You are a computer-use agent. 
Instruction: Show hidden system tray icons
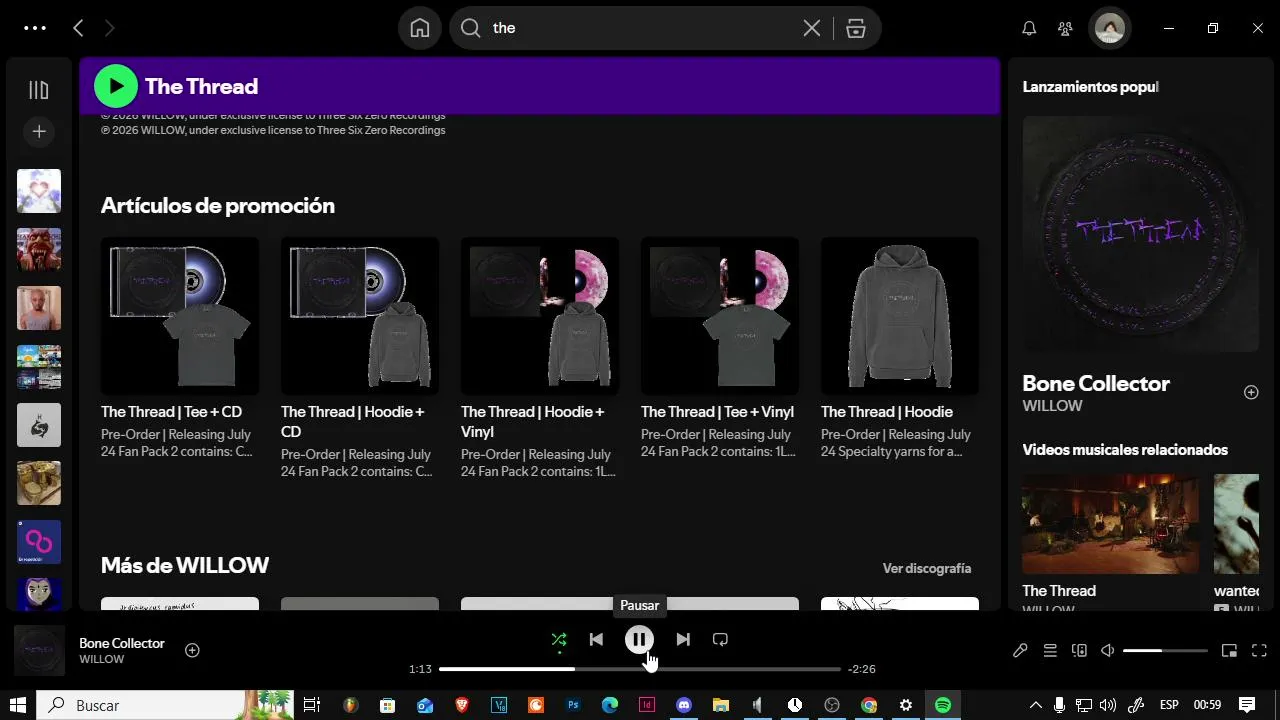pos(1036,705)
